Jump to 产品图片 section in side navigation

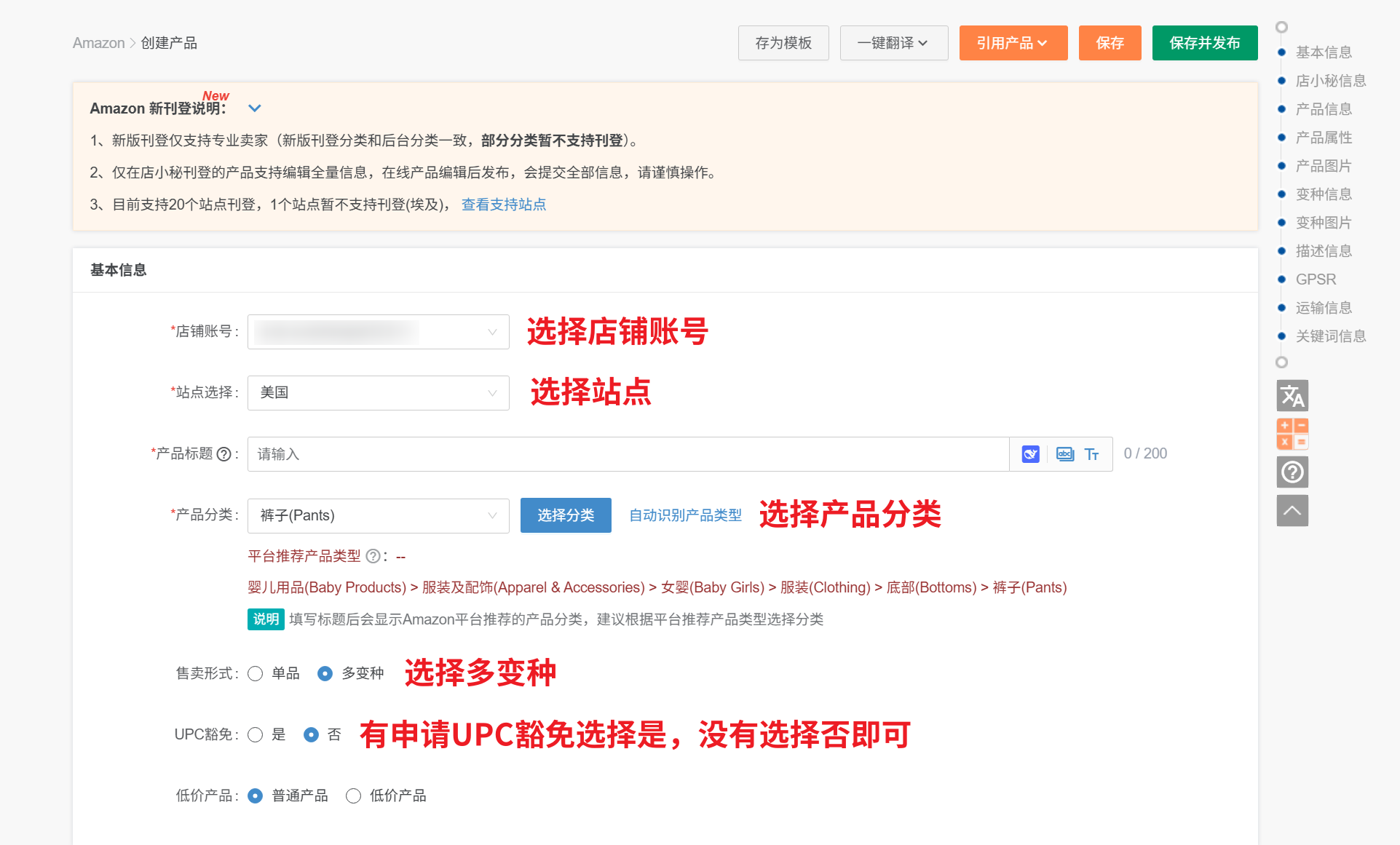click(x=1323, y=166)
